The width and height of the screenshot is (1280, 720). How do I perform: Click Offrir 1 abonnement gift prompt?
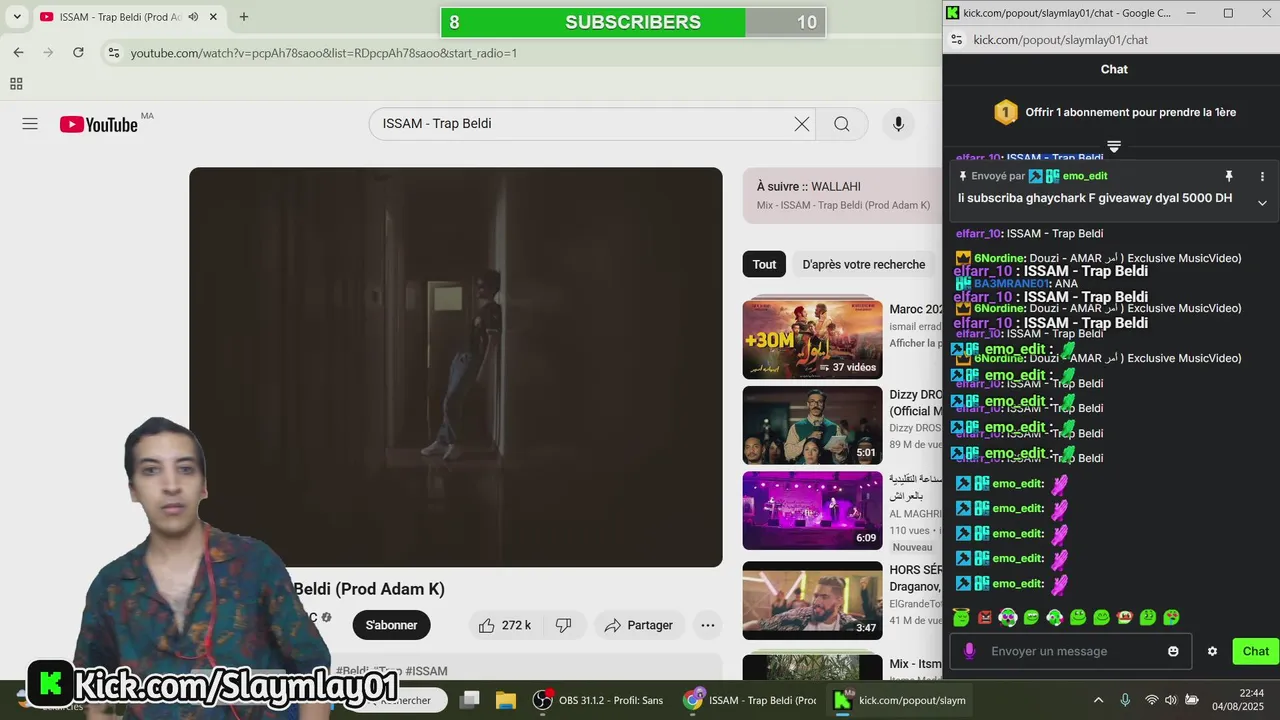1130,113
